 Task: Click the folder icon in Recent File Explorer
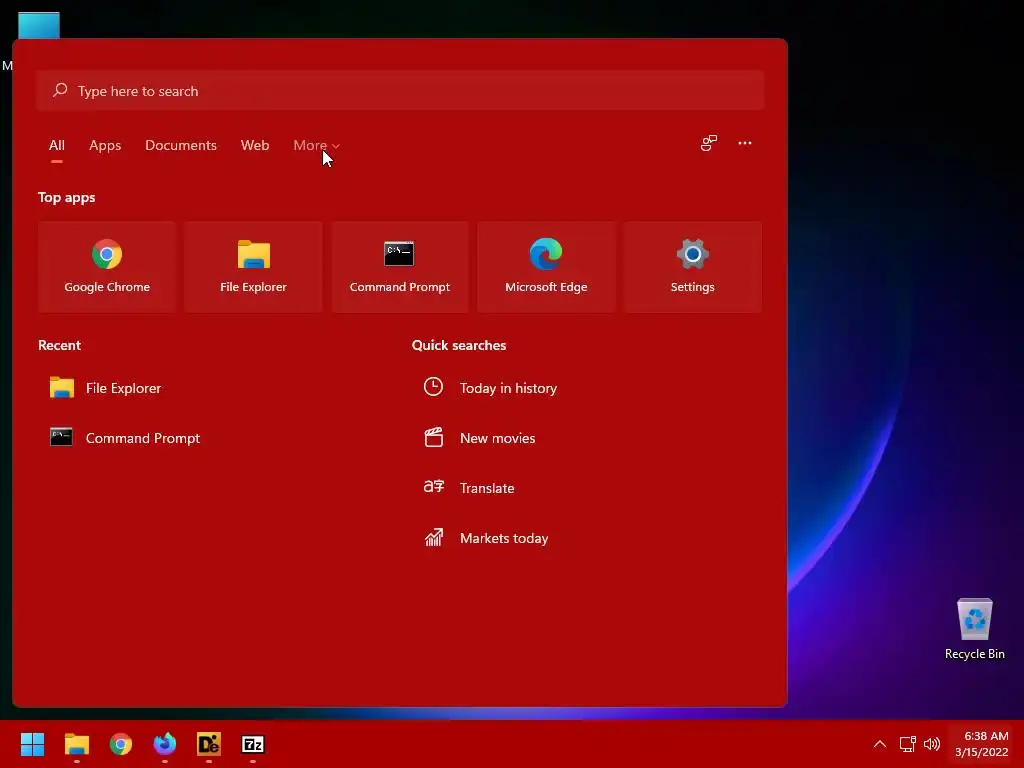coord(61,387)
